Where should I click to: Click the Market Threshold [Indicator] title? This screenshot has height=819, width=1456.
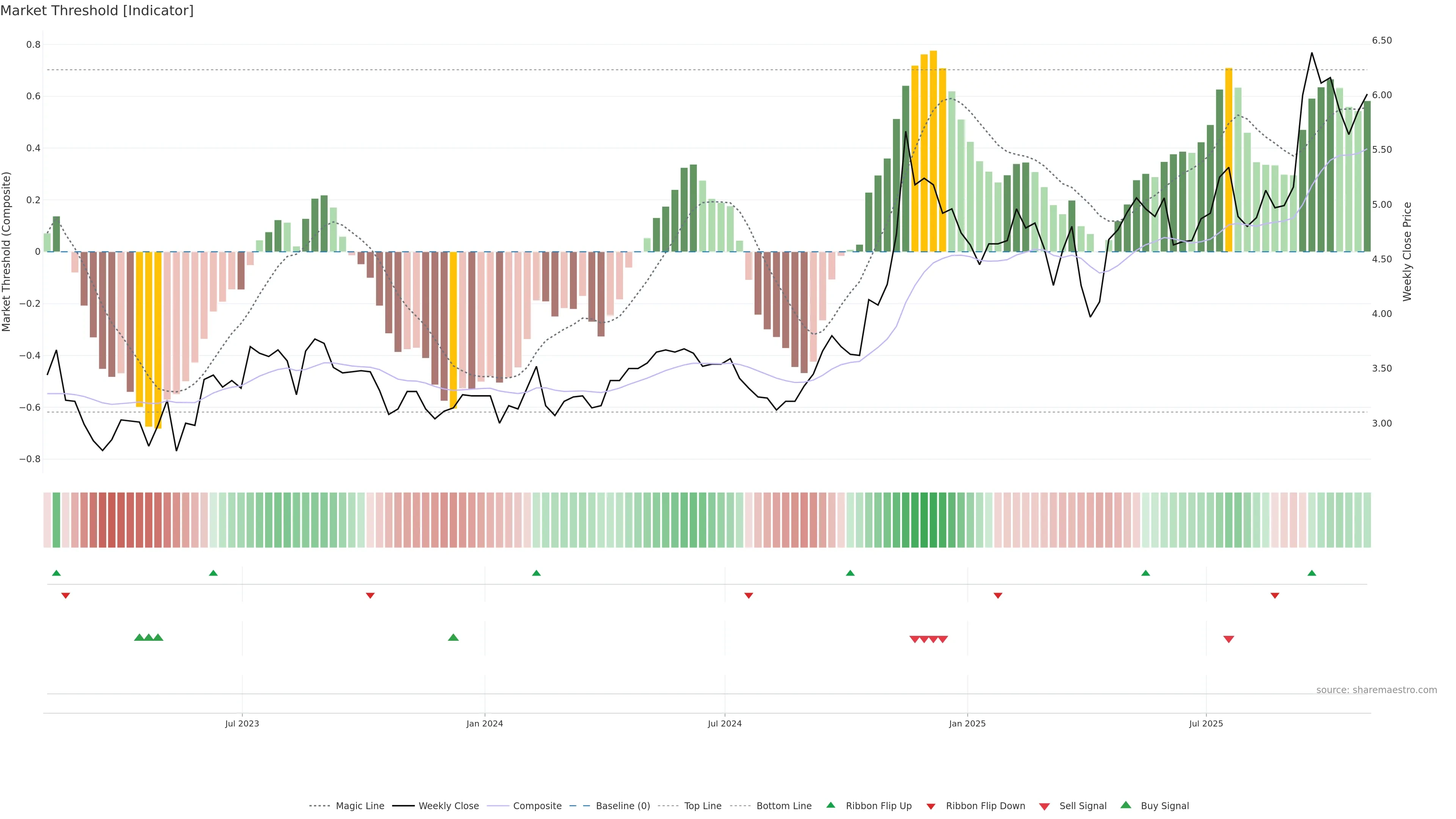(x=97, y=11)
